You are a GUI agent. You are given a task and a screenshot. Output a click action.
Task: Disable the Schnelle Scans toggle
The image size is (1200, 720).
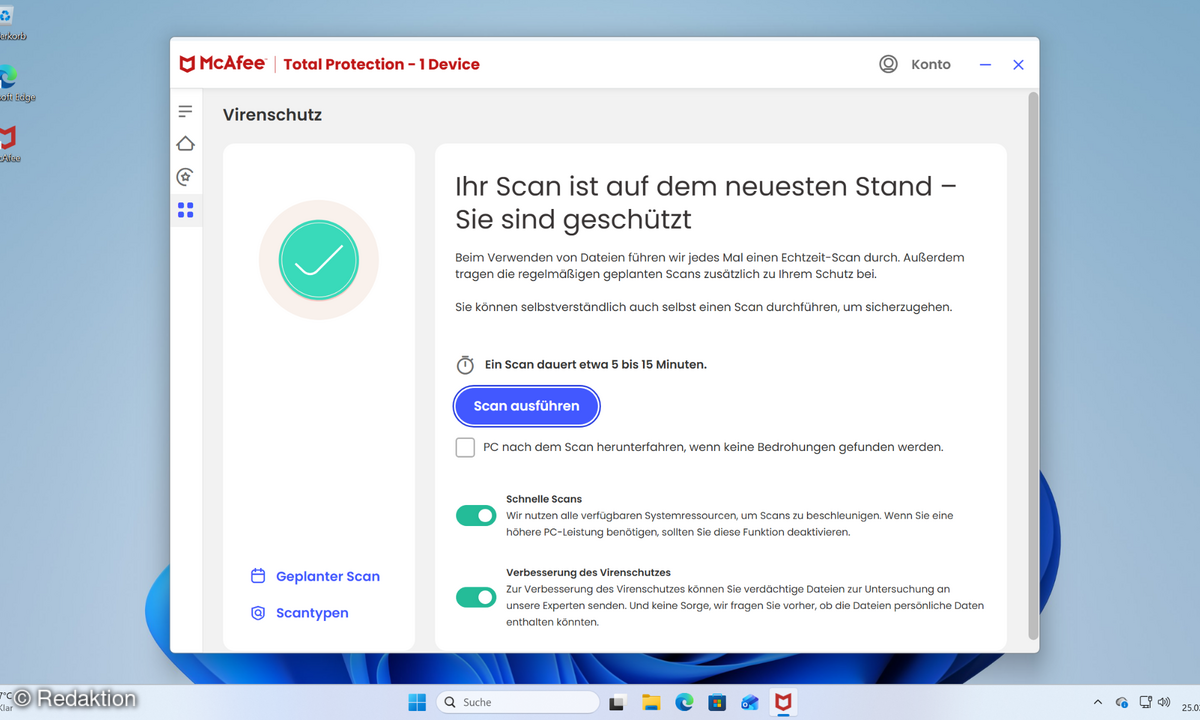pos(476,515)
